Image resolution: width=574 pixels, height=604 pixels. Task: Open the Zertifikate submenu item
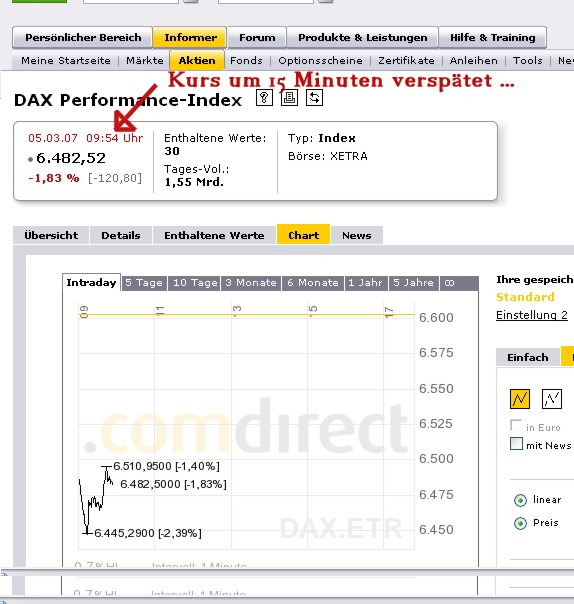(x=406, y=60)
